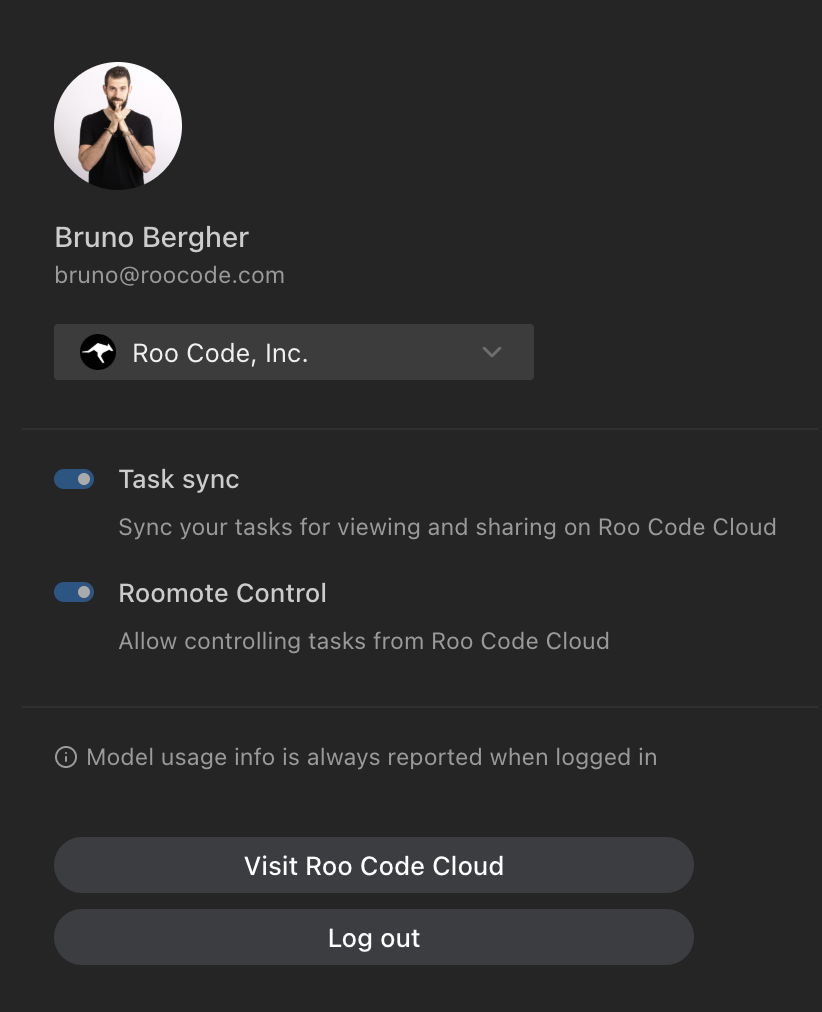Disable the Task sync toggle
Image resolution: width=822 pixels, height=1012 pixels.
click(x=74, y=480)
